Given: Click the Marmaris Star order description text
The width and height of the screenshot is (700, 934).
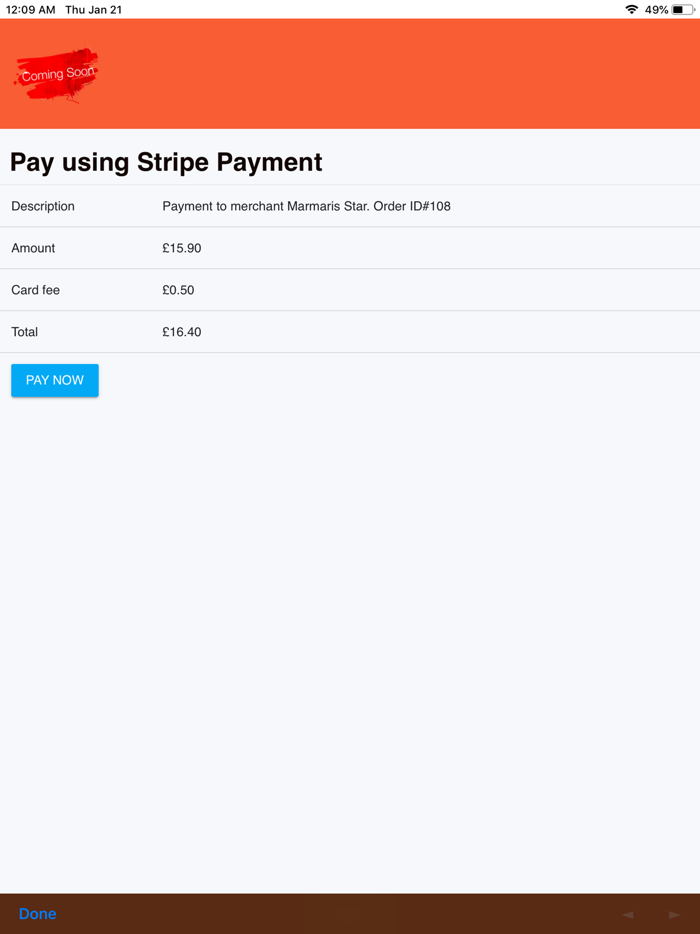Looking at the screenshot, I should (306, 206).
